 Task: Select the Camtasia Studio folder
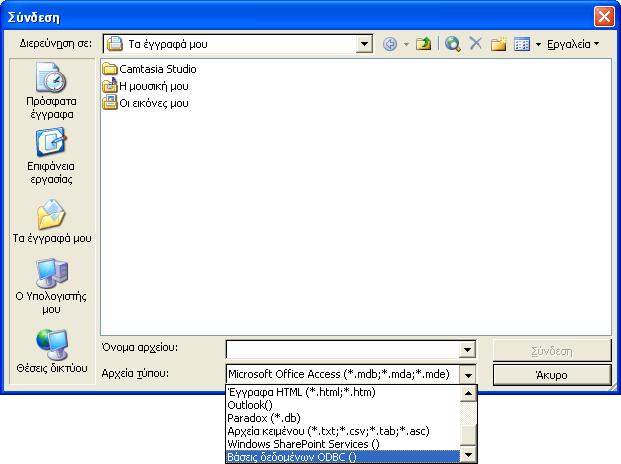(149, 69)
